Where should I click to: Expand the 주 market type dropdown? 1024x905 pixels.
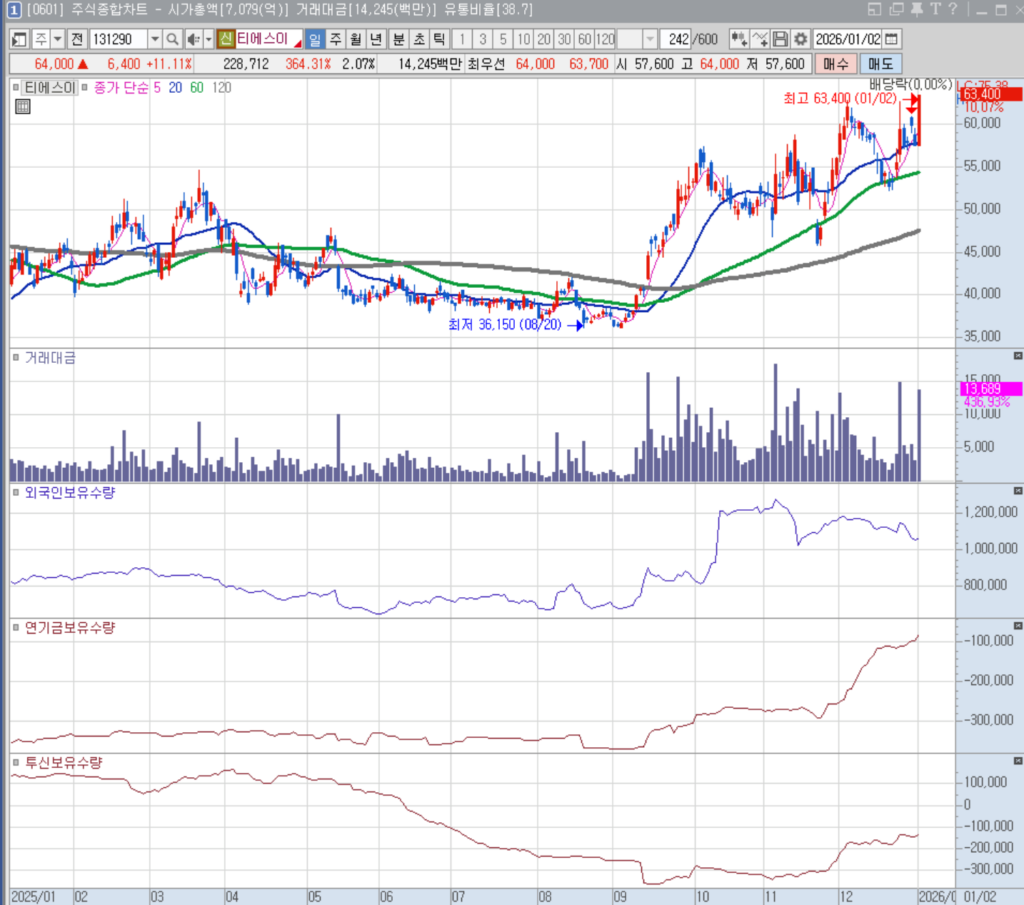point(57,39)
